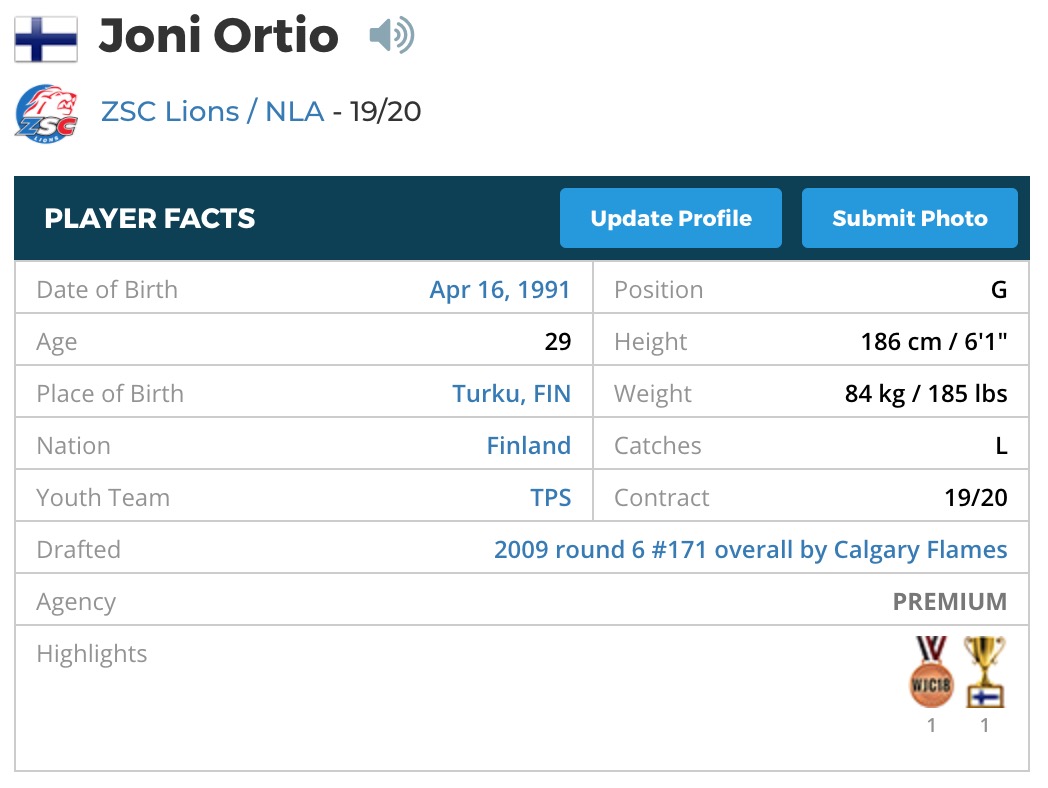
Task: Open the gold trophy Finland highlight
Action: (x=985, y=671)
